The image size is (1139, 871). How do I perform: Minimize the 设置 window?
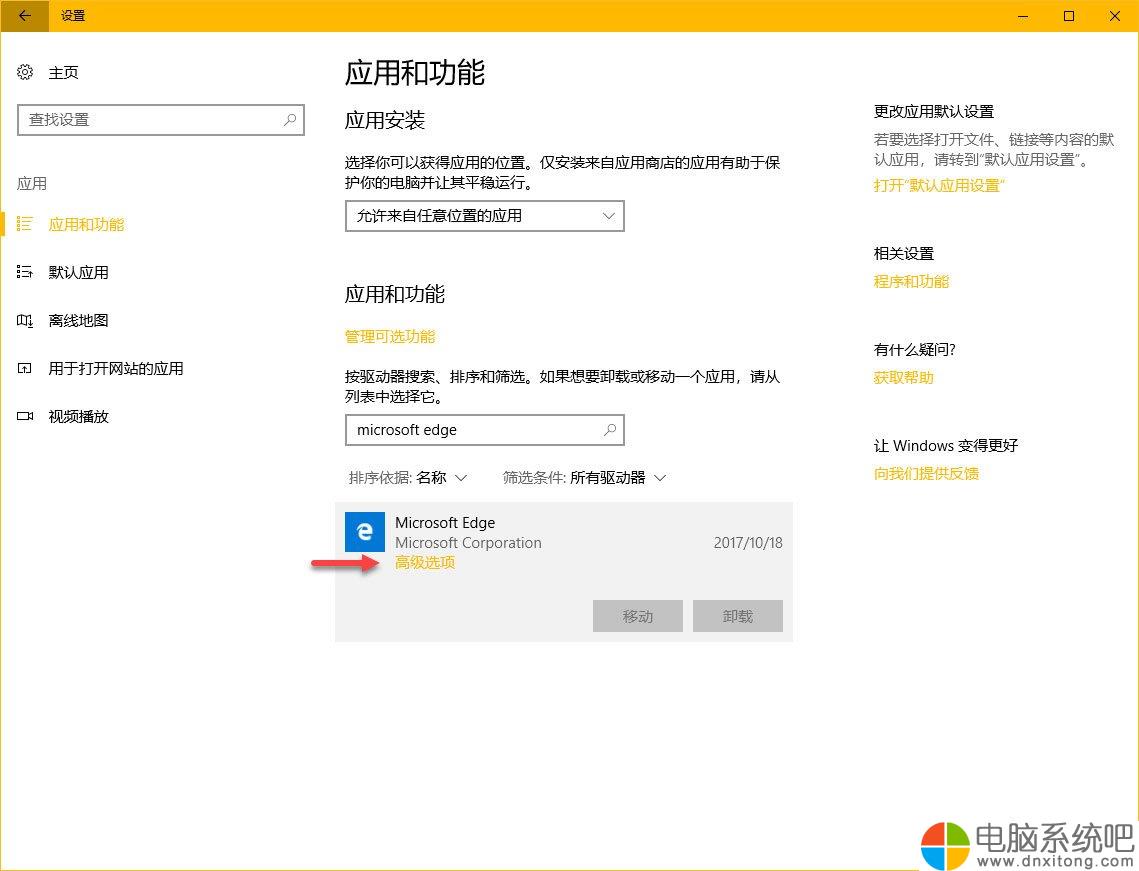(x=1023, y=15)
